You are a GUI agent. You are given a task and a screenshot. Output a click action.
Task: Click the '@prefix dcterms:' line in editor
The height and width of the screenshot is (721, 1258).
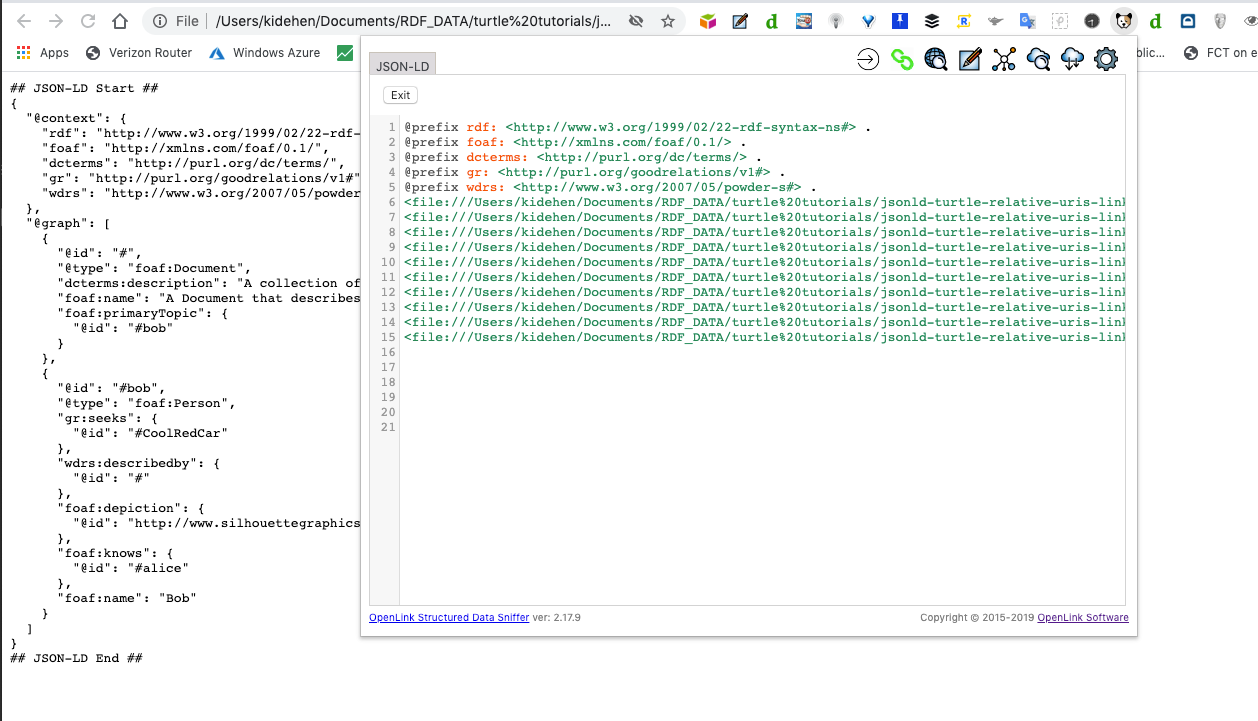pyautogui.click(x=583, y=158)
